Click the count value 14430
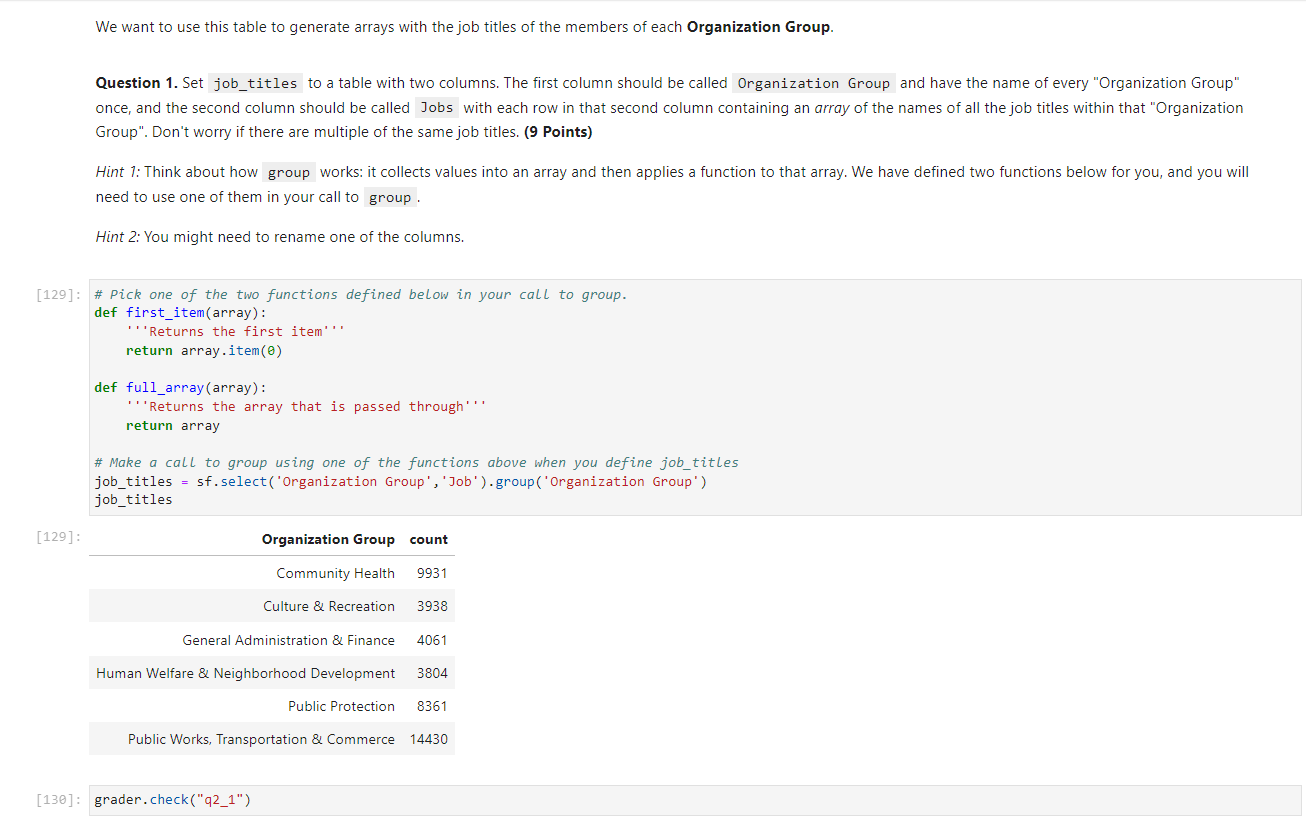Screen dimensions: 1306x821 point(429,739)
